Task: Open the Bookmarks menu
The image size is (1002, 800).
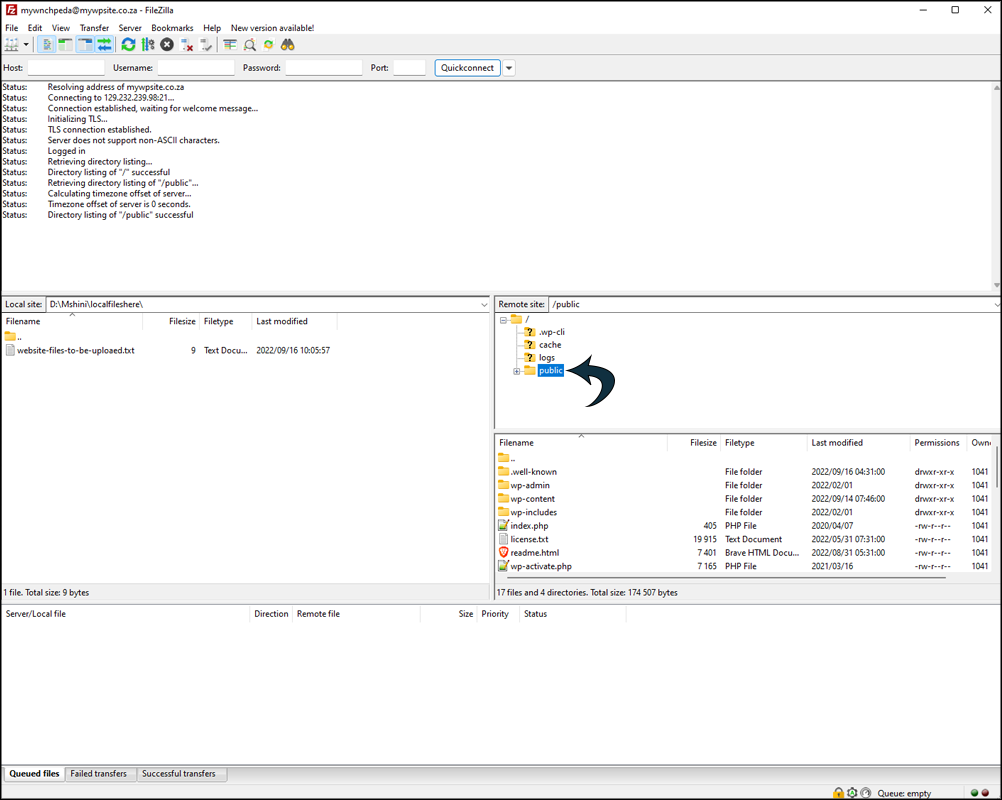Action: [172, 28]
